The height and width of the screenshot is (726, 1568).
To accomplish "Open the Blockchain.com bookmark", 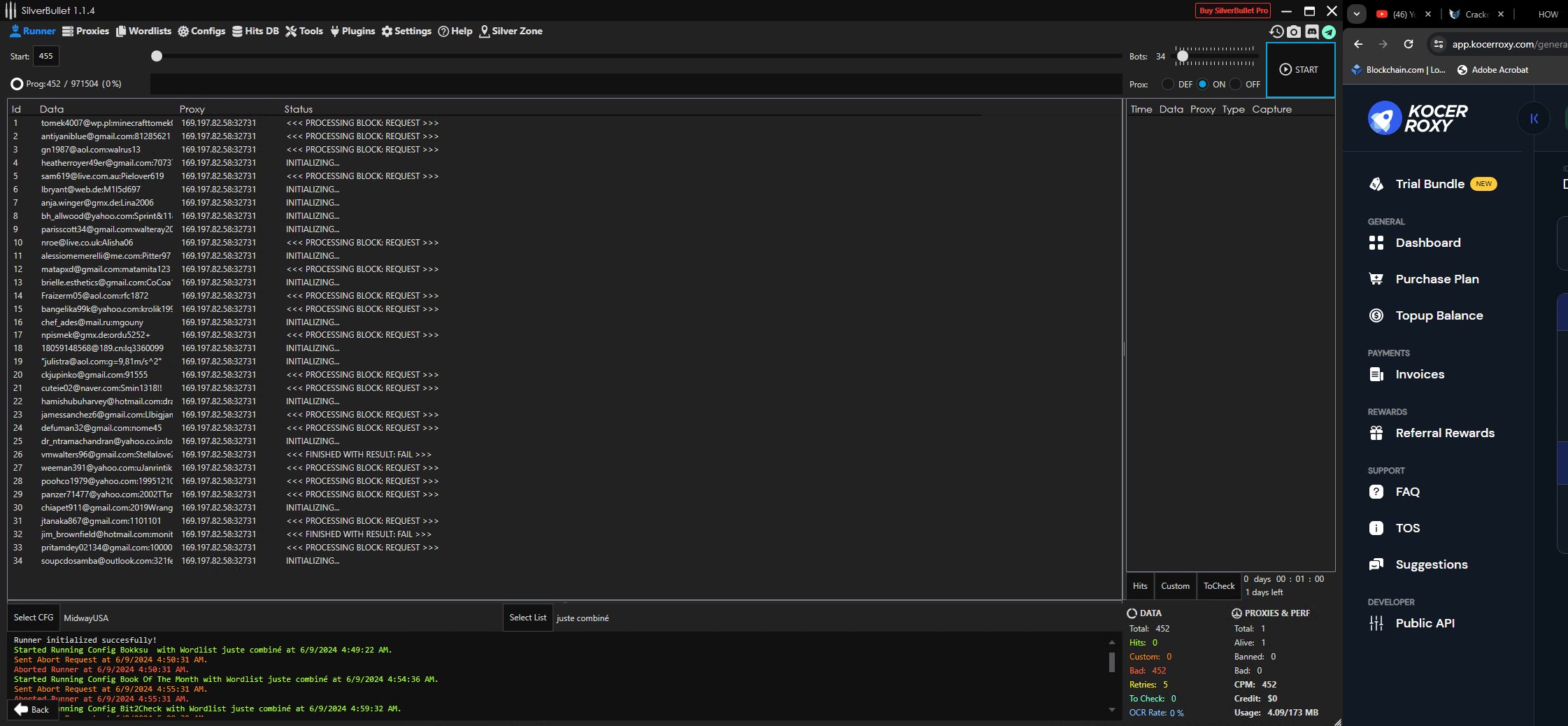I will click(1398, 70).
